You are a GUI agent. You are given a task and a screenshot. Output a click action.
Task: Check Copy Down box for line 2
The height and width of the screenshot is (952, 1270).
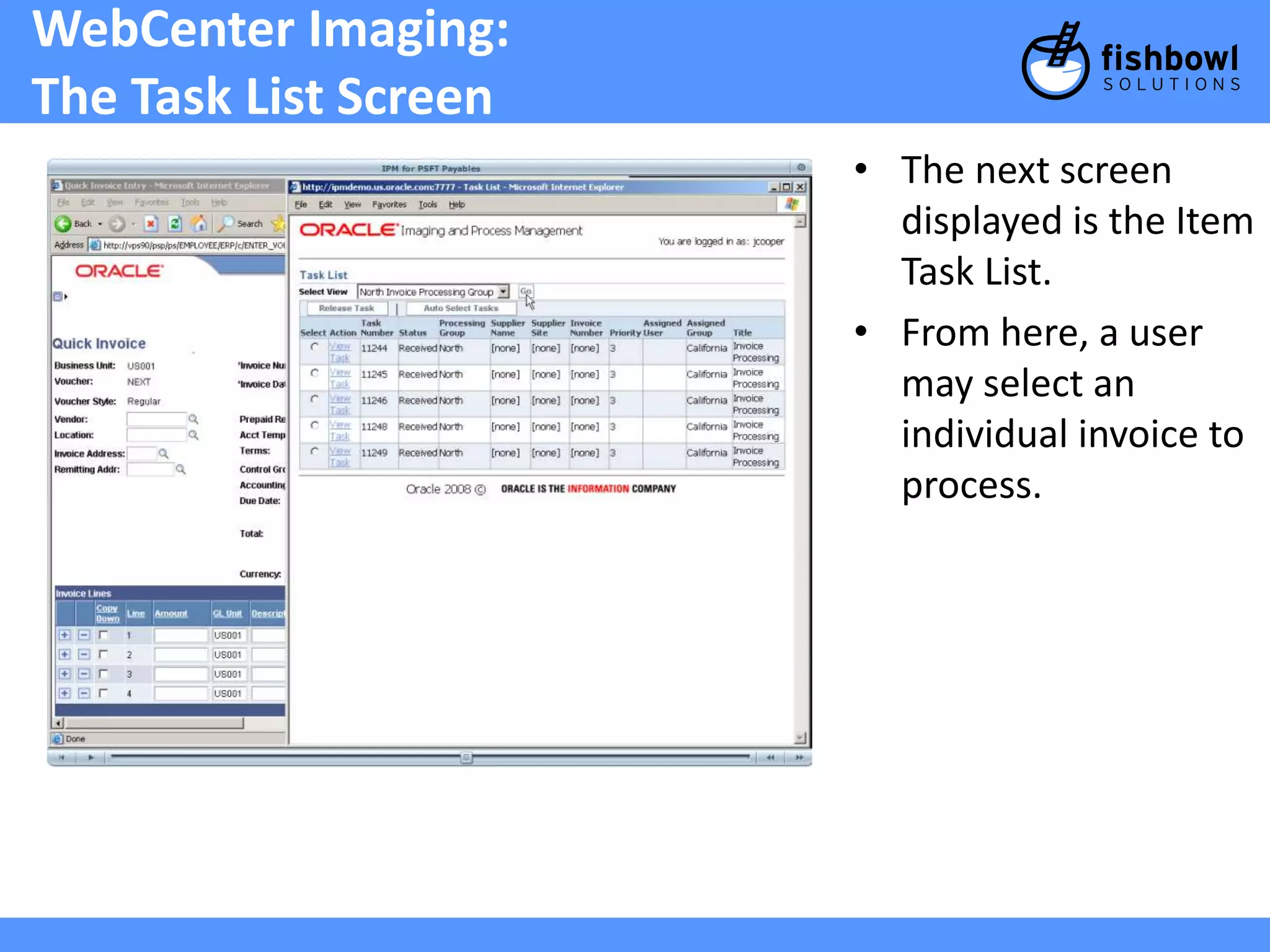pyautogui.click(x=104, y=654)
